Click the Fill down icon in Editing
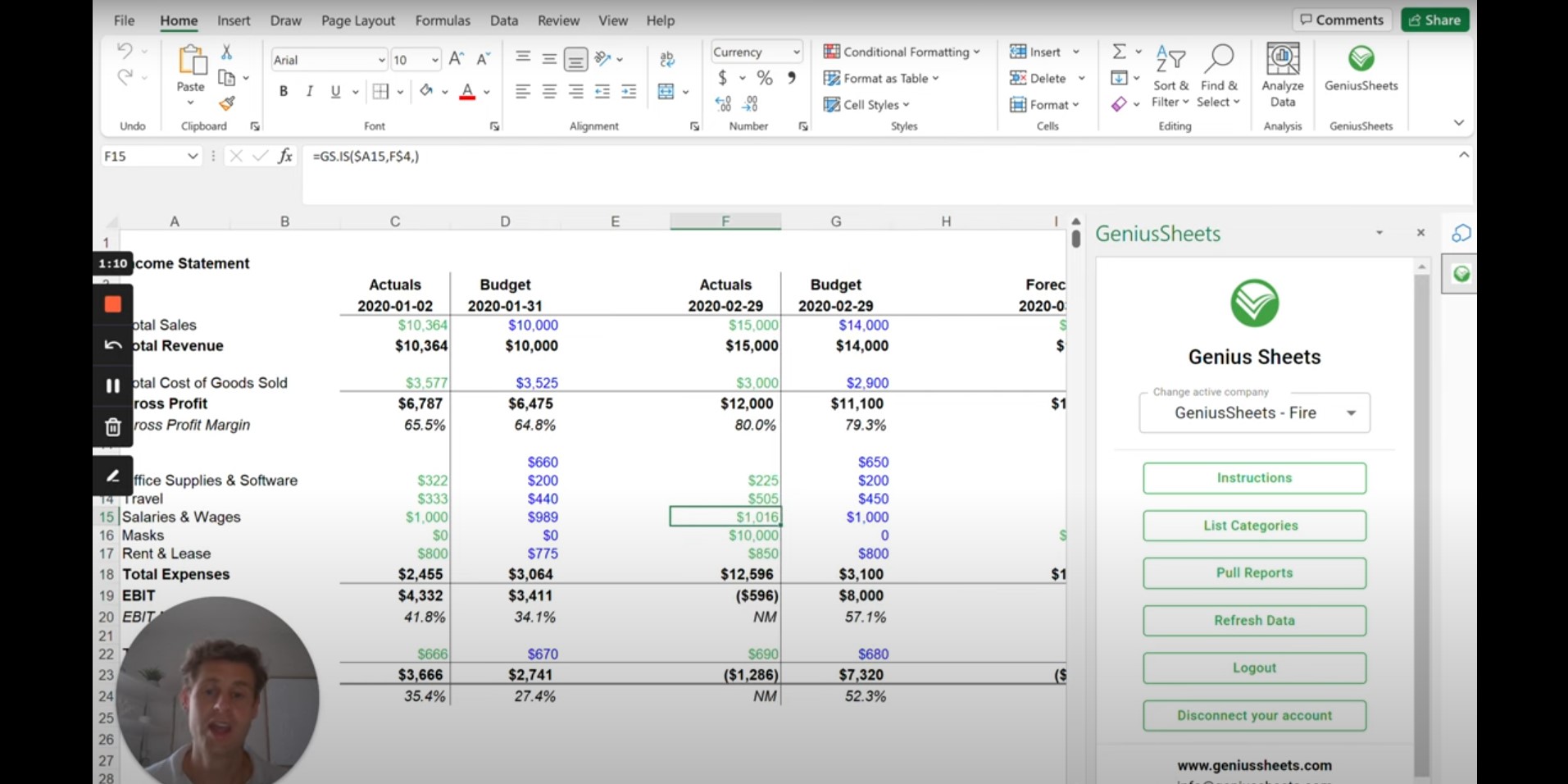1568x784 pixels. 1119,78
